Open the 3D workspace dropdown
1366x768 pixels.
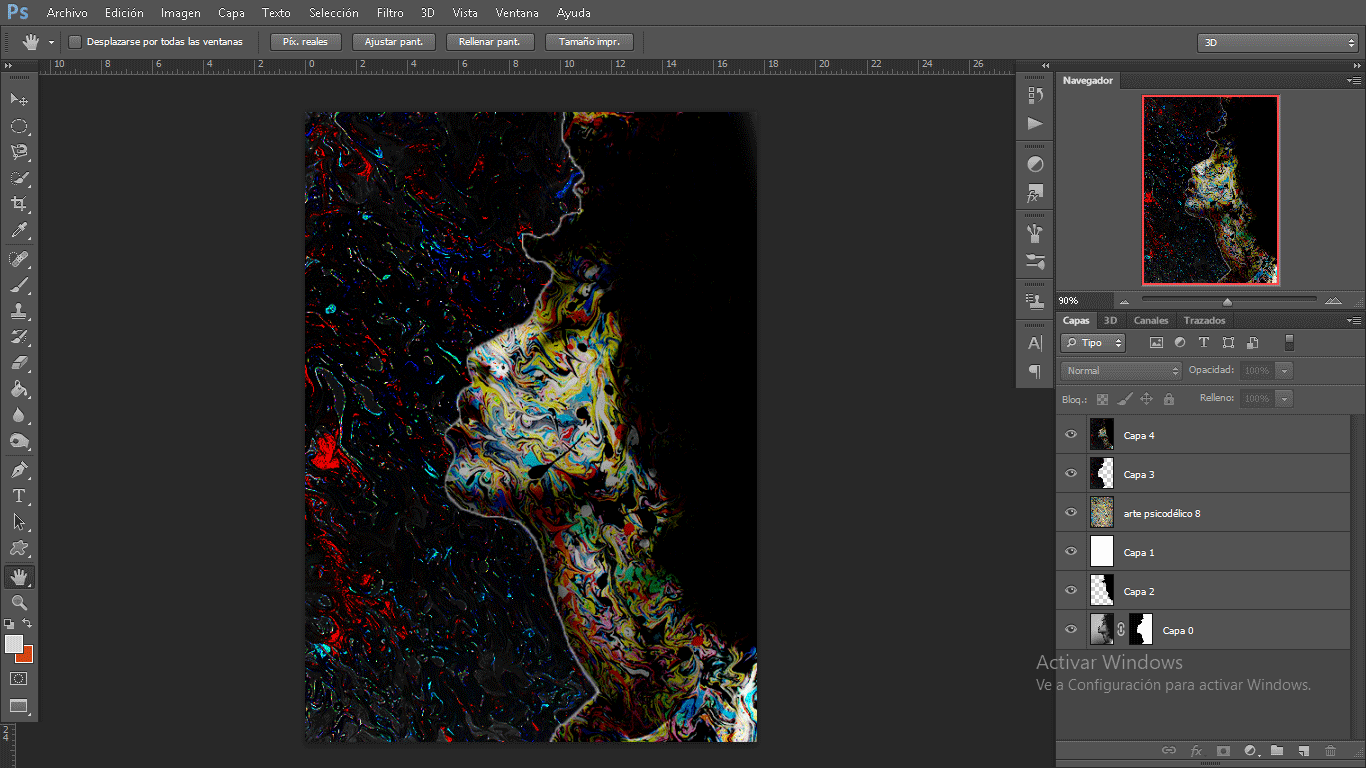[1277, 43]
